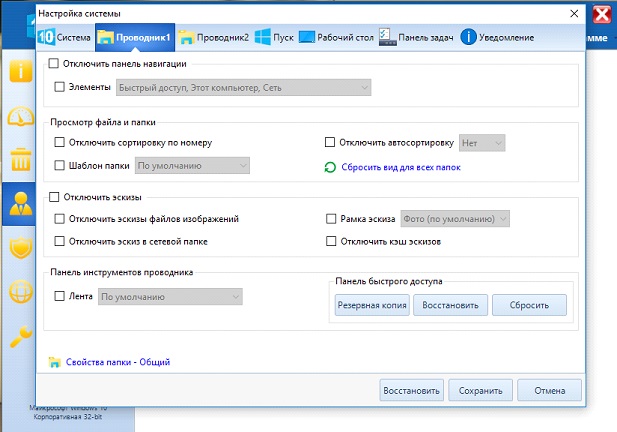Click the Сбросить button
The width and height of the screenshot is (617, 432).
(x=529, y=305)
